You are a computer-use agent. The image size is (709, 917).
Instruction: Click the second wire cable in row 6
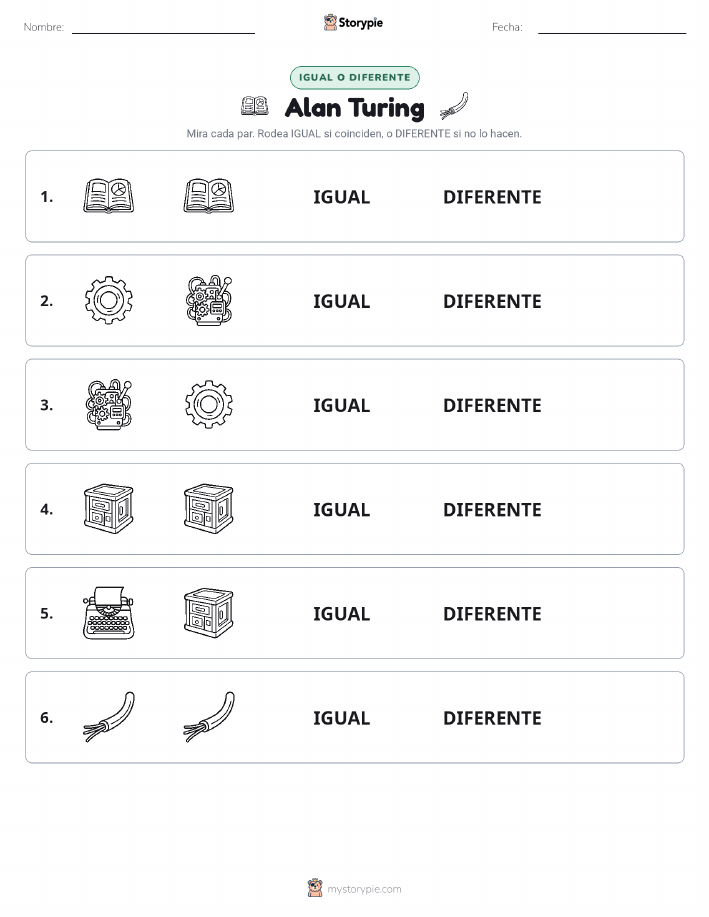209,717
